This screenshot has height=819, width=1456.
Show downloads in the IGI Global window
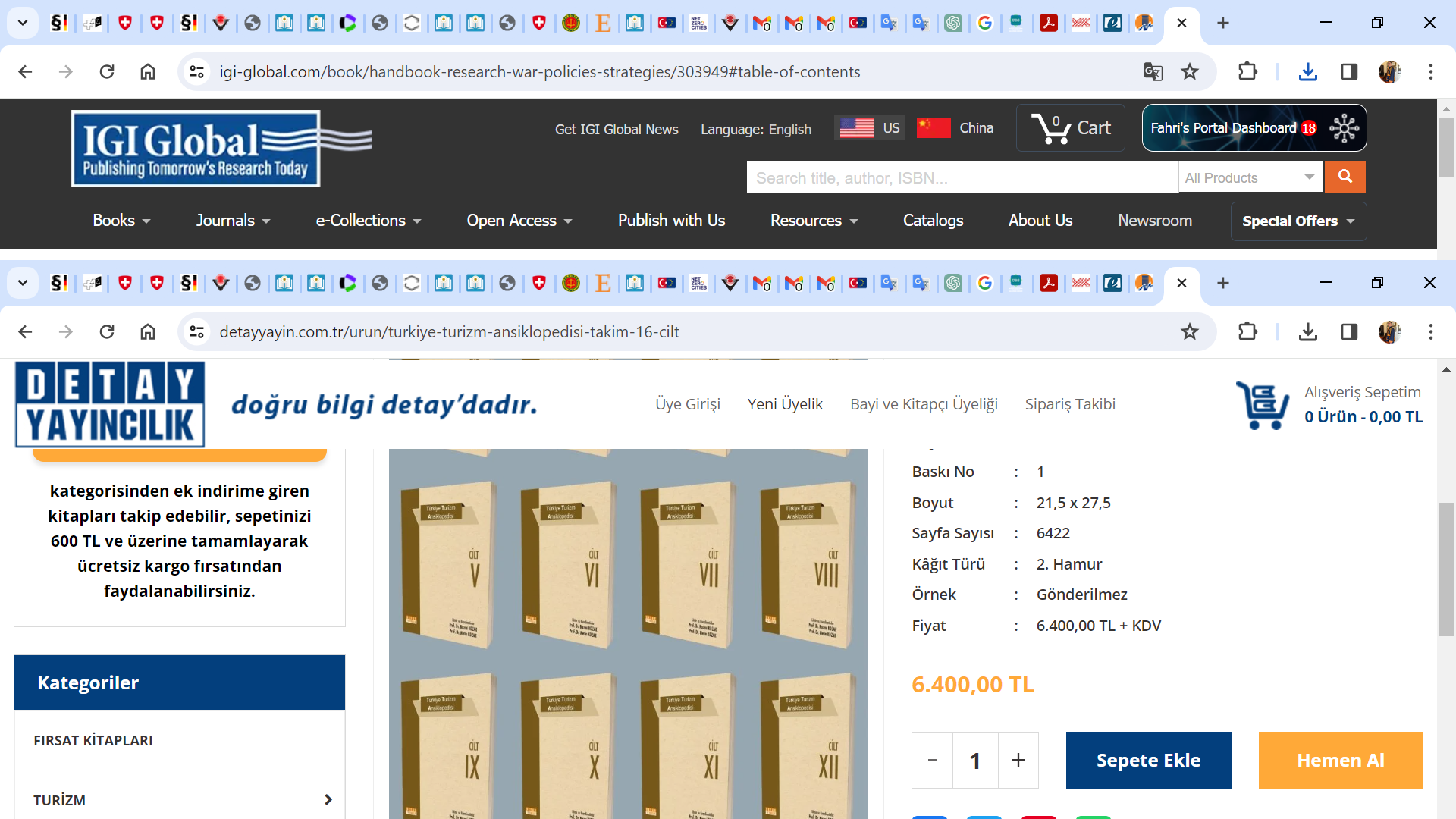point(1308,71)
